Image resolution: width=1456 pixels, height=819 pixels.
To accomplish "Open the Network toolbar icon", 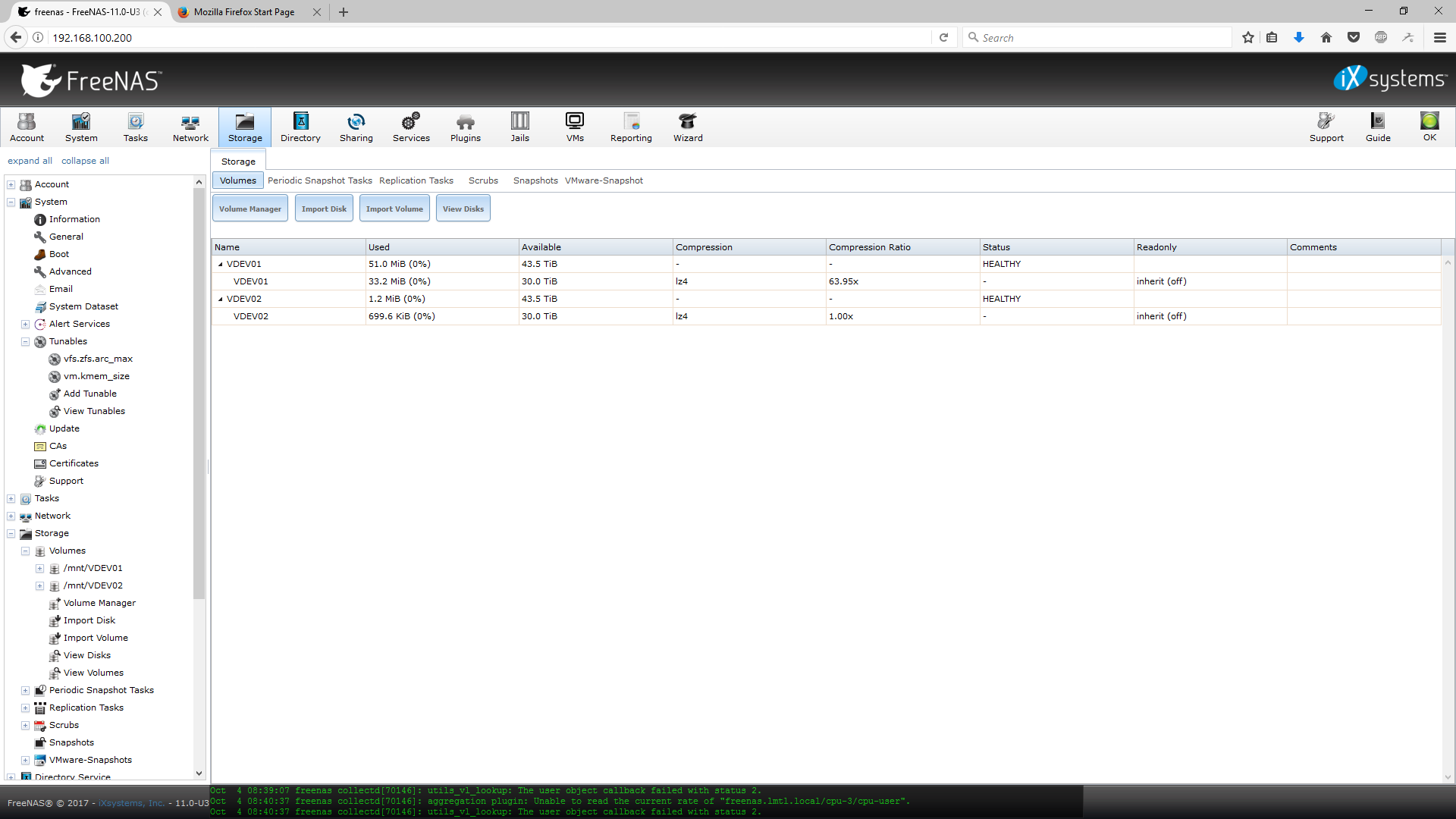I will click(190, 127).
